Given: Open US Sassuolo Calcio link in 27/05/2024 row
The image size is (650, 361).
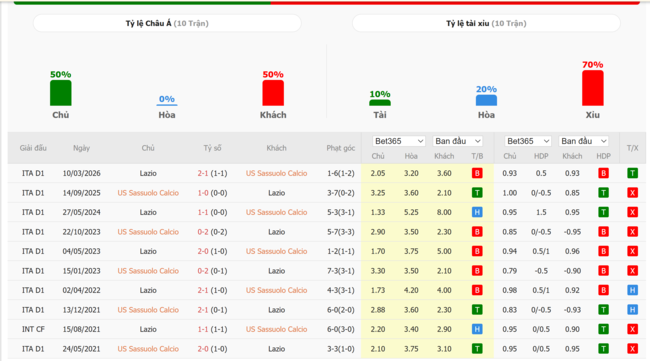Looking at the screenshot, I should pyautogui.click(x=276, y=212).
